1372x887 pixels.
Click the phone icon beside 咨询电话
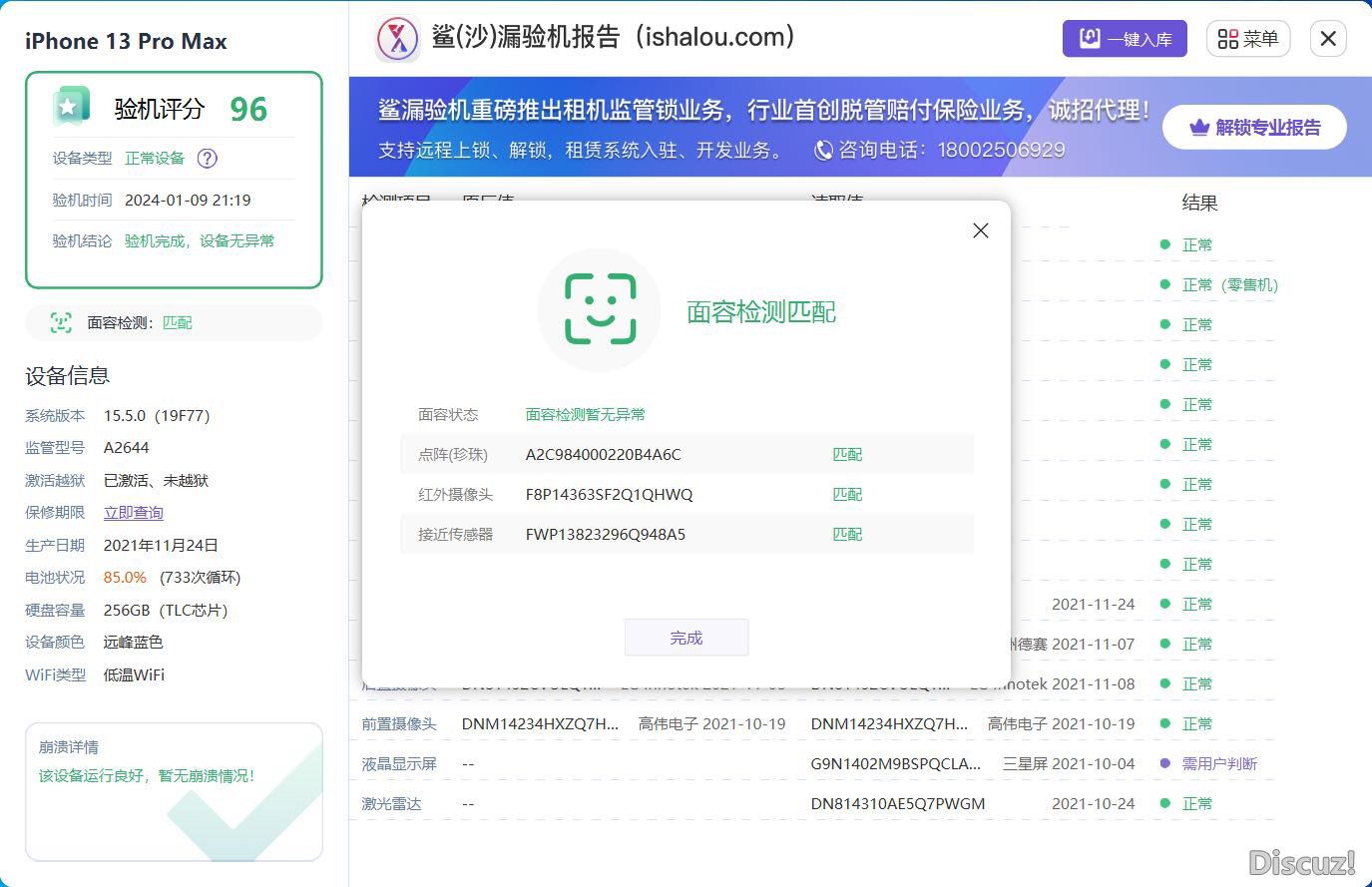(x=823, y=150)
